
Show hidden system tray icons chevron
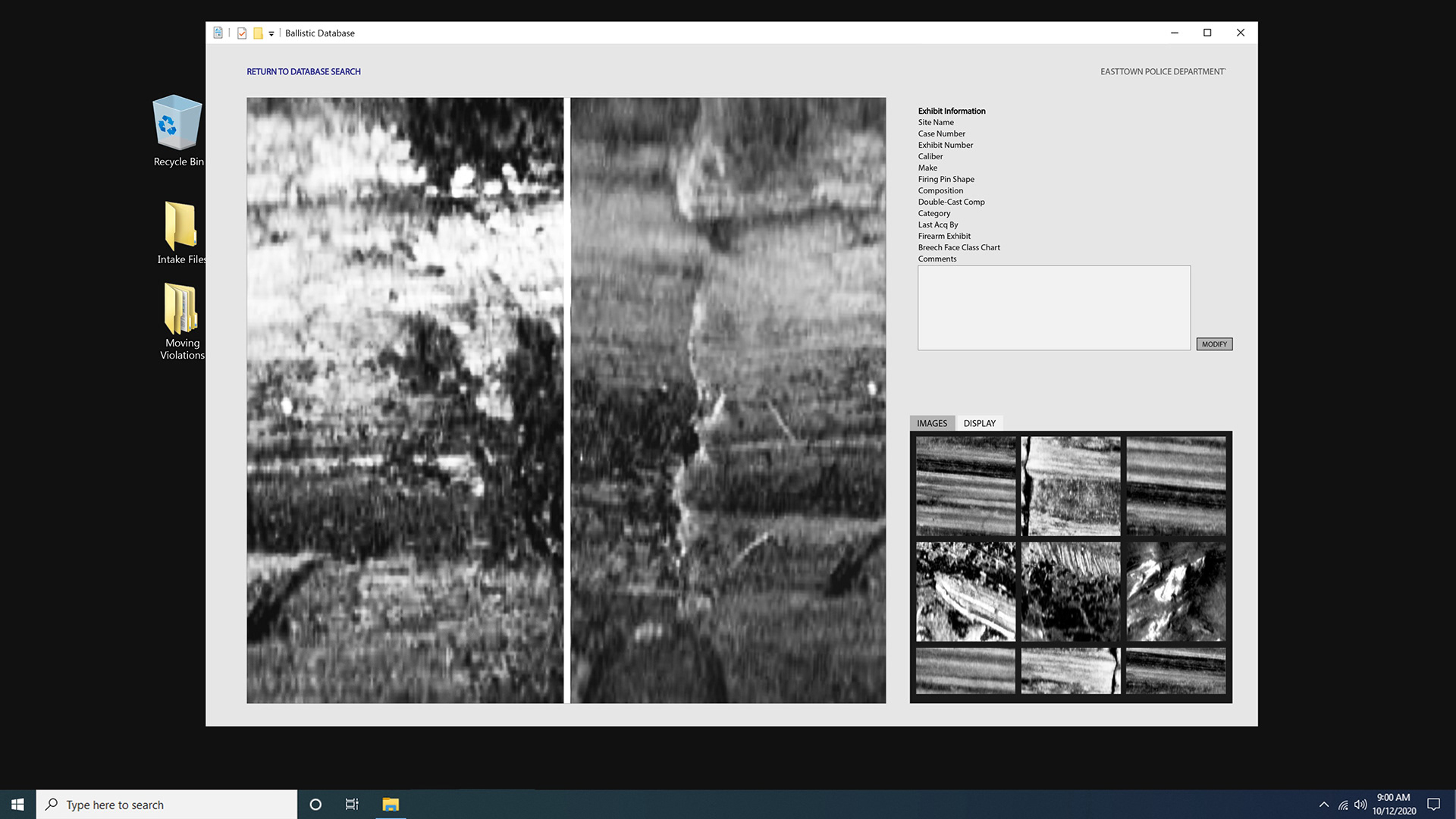point(1324,805)
